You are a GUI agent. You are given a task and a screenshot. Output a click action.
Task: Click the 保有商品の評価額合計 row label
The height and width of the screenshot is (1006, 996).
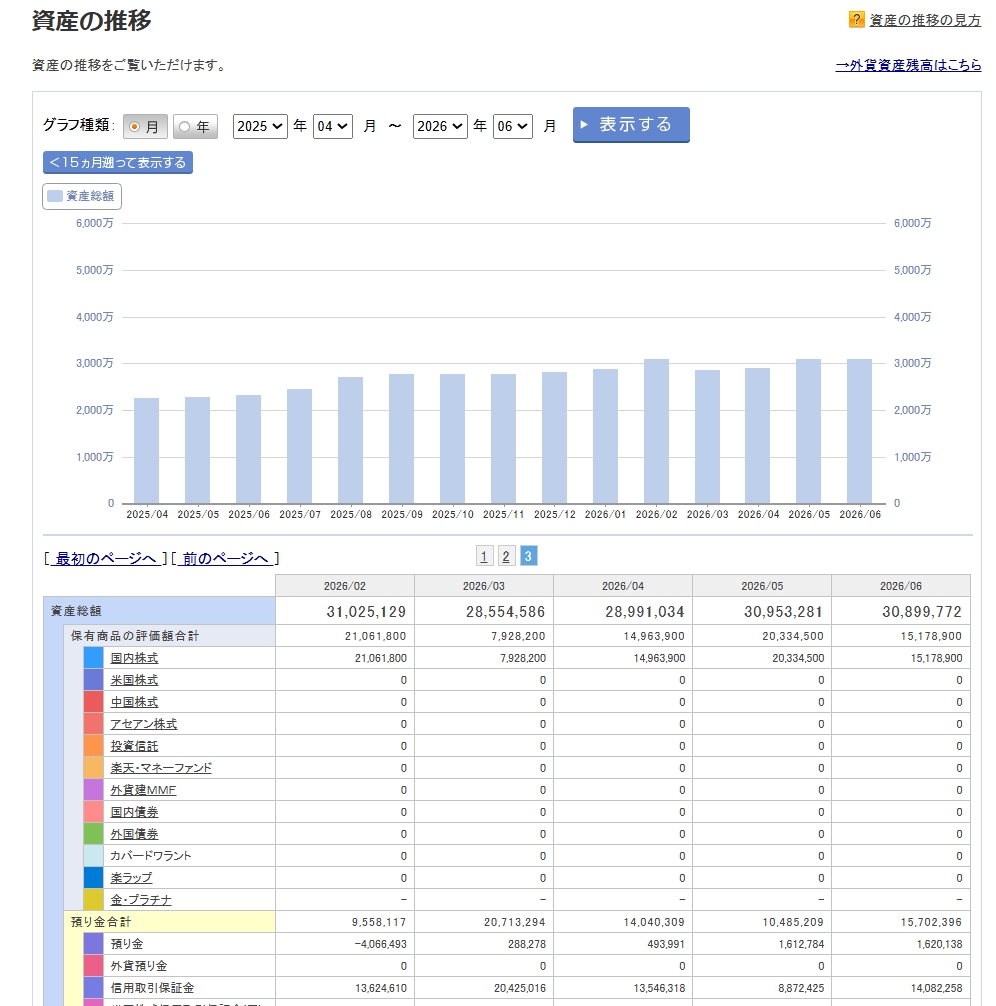pos(135,636)
